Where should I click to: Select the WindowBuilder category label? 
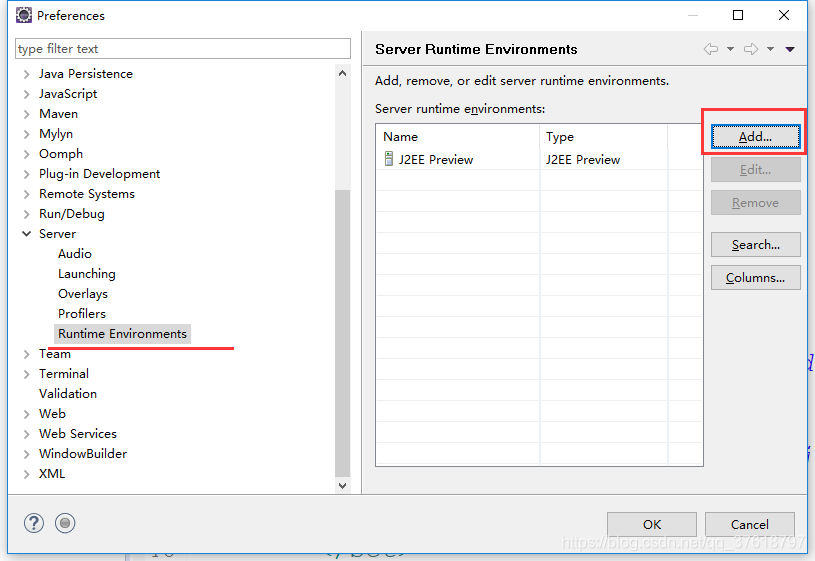coord(83,454)
